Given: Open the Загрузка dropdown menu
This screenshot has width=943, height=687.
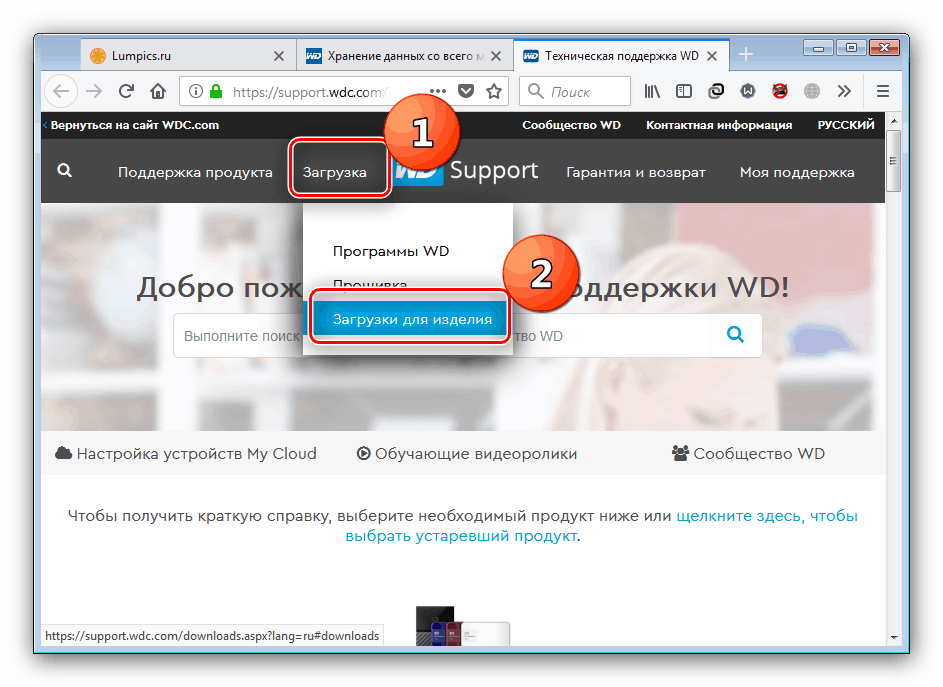Looking at the screenshot, I should pyautogui.click(x=335, y=172).
